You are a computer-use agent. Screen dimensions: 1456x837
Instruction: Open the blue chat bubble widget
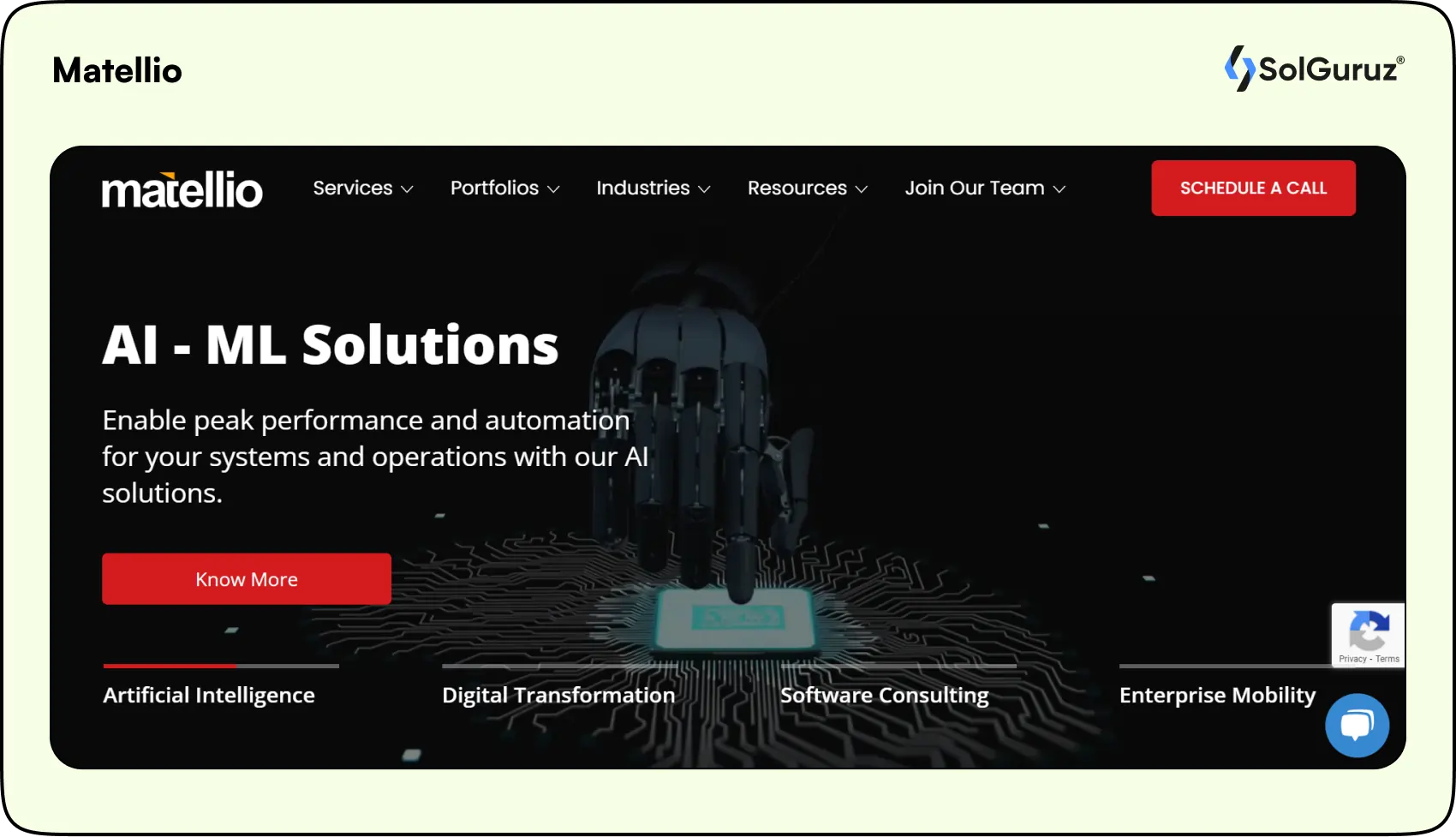[x=1357, y=726]
